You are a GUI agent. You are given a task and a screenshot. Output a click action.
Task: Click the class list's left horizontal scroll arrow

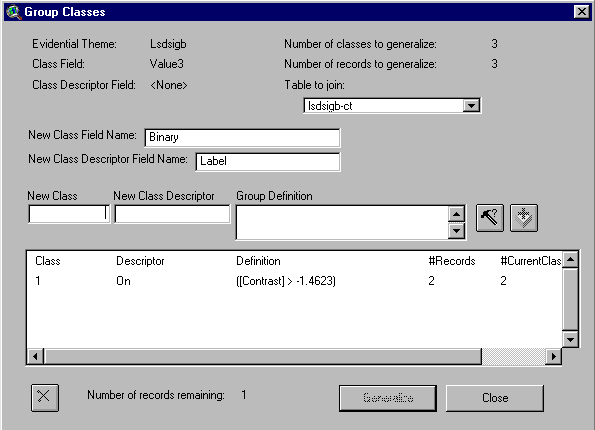tap(36, 356)
